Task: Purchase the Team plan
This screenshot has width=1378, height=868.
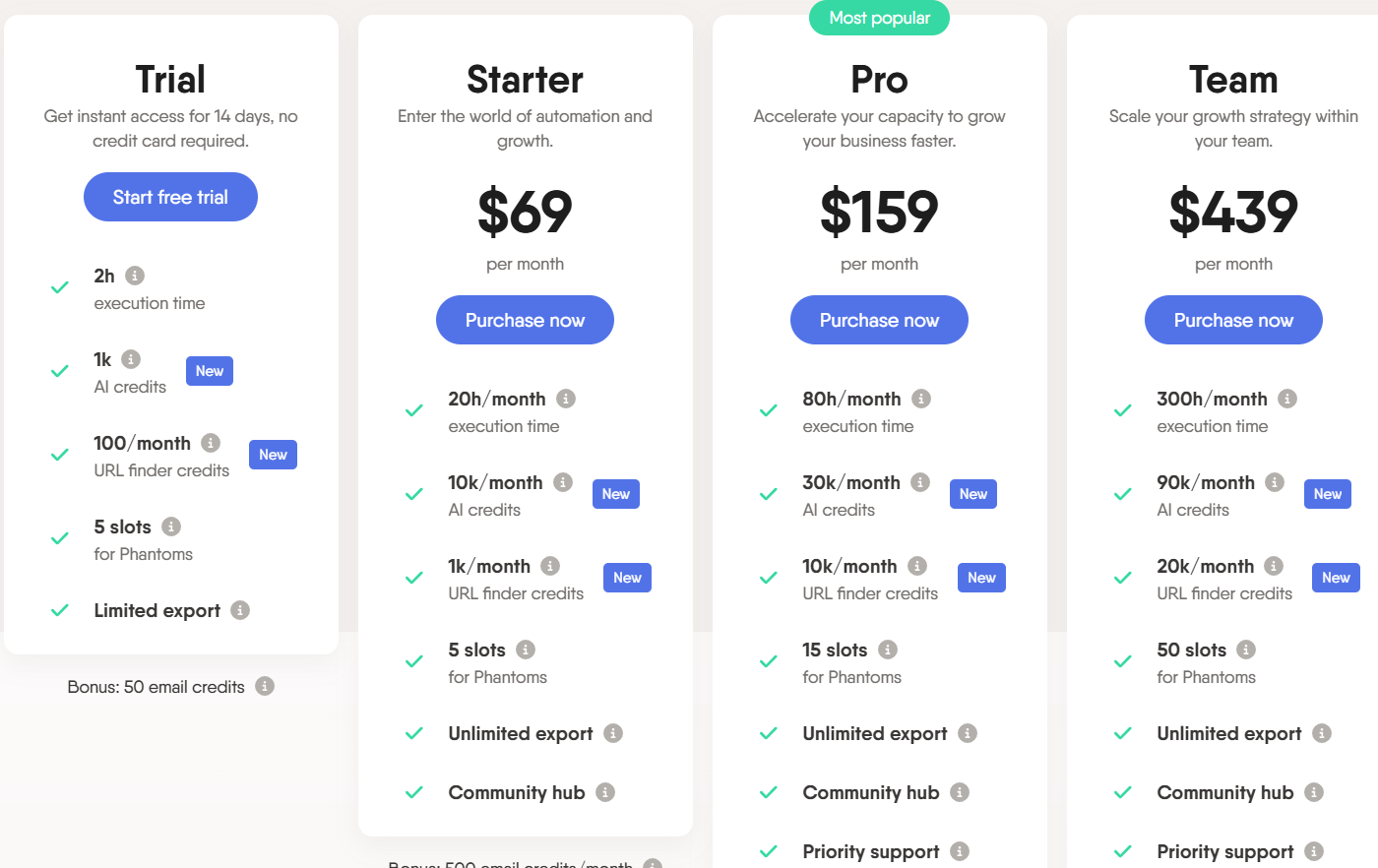Action: (1233, 320)
